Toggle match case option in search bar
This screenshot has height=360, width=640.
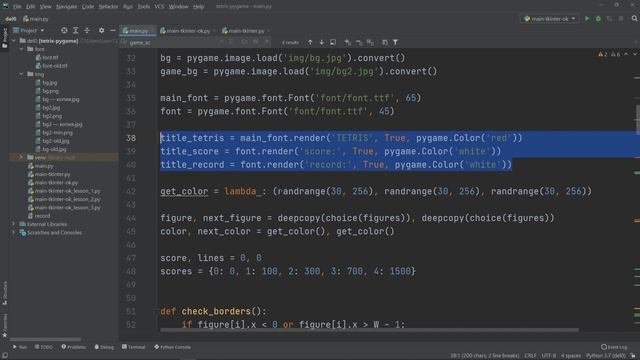pyautogui.click(x=244, y=42)
